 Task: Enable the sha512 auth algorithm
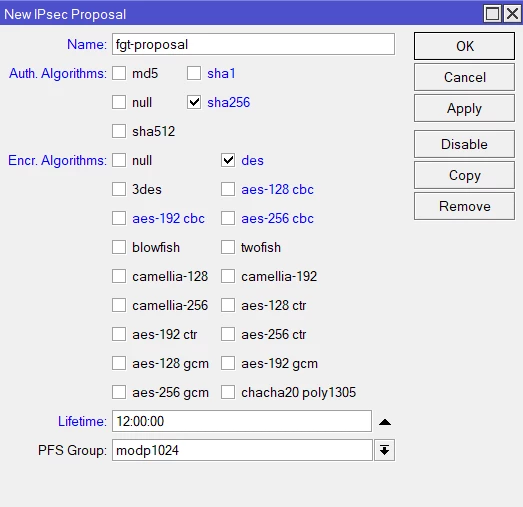pyautogui.click(x=119, y=131)
